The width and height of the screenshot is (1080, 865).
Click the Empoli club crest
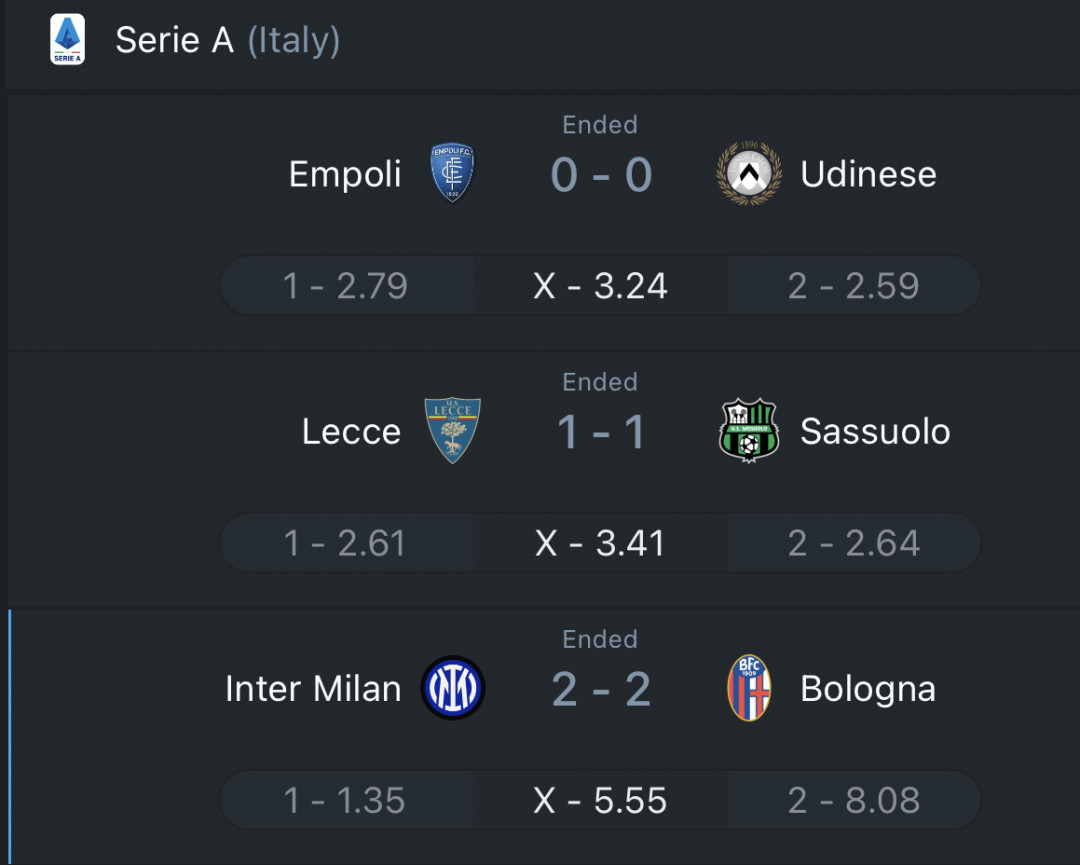click(452, 173)
